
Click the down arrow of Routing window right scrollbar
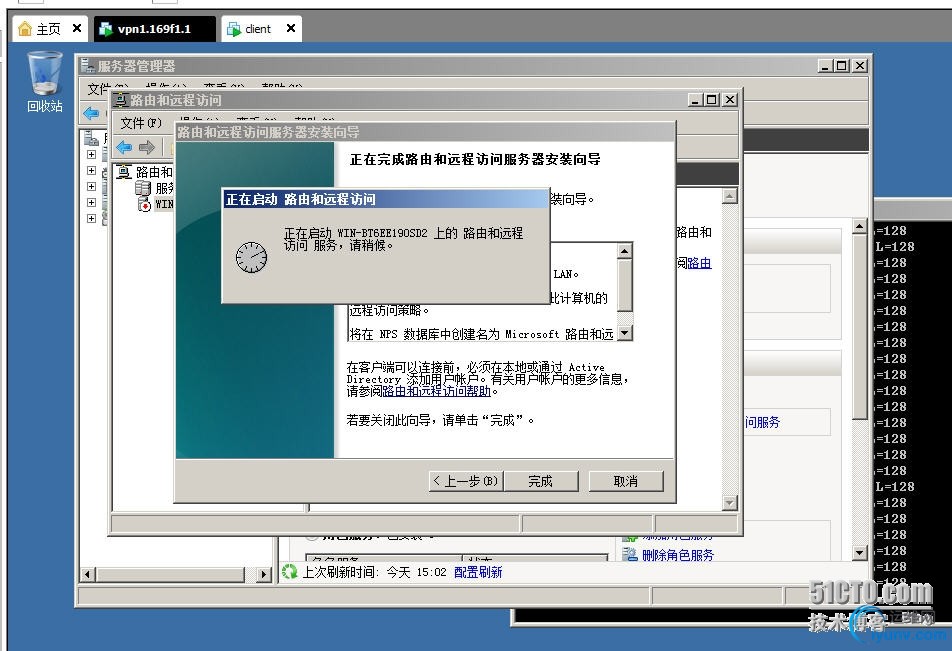click(730, 503)
